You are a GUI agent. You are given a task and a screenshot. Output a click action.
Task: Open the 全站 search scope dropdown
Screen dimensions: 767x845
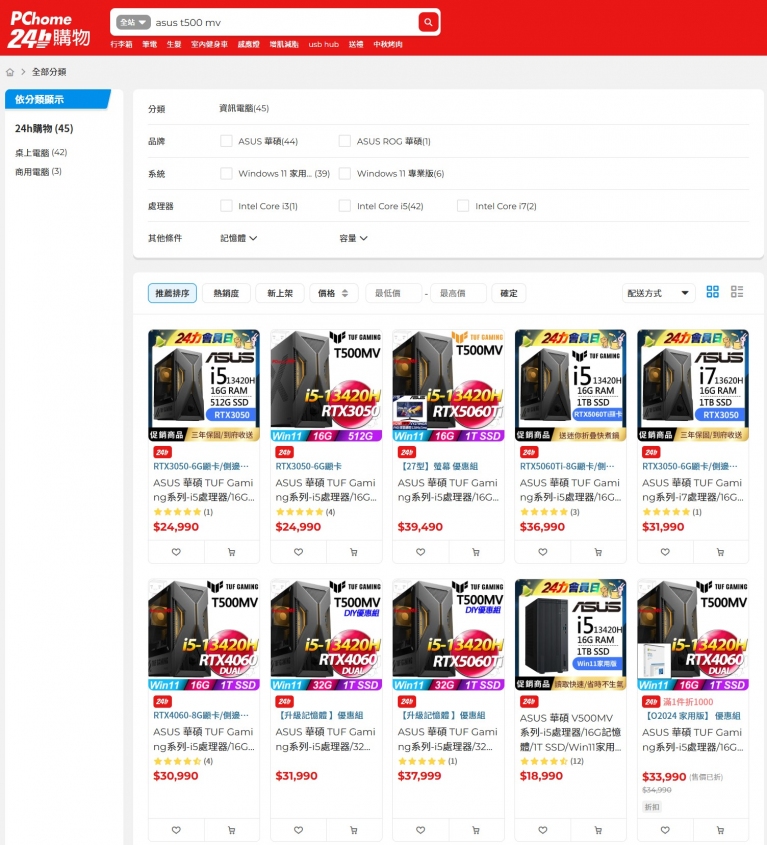click(x=133, y=22)
